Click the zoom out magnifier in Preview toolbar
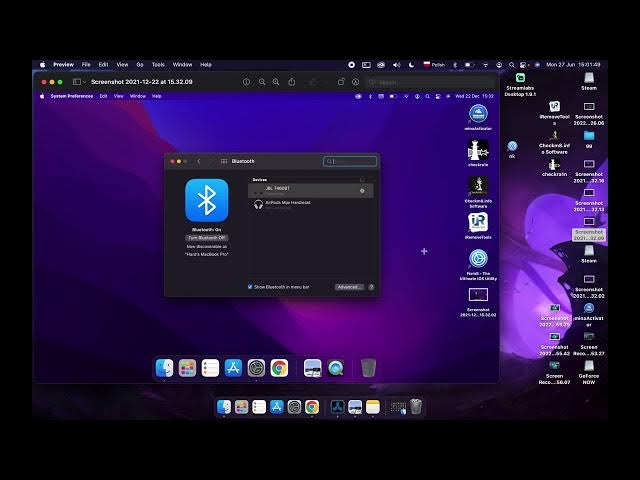 [x=262, y=82]
